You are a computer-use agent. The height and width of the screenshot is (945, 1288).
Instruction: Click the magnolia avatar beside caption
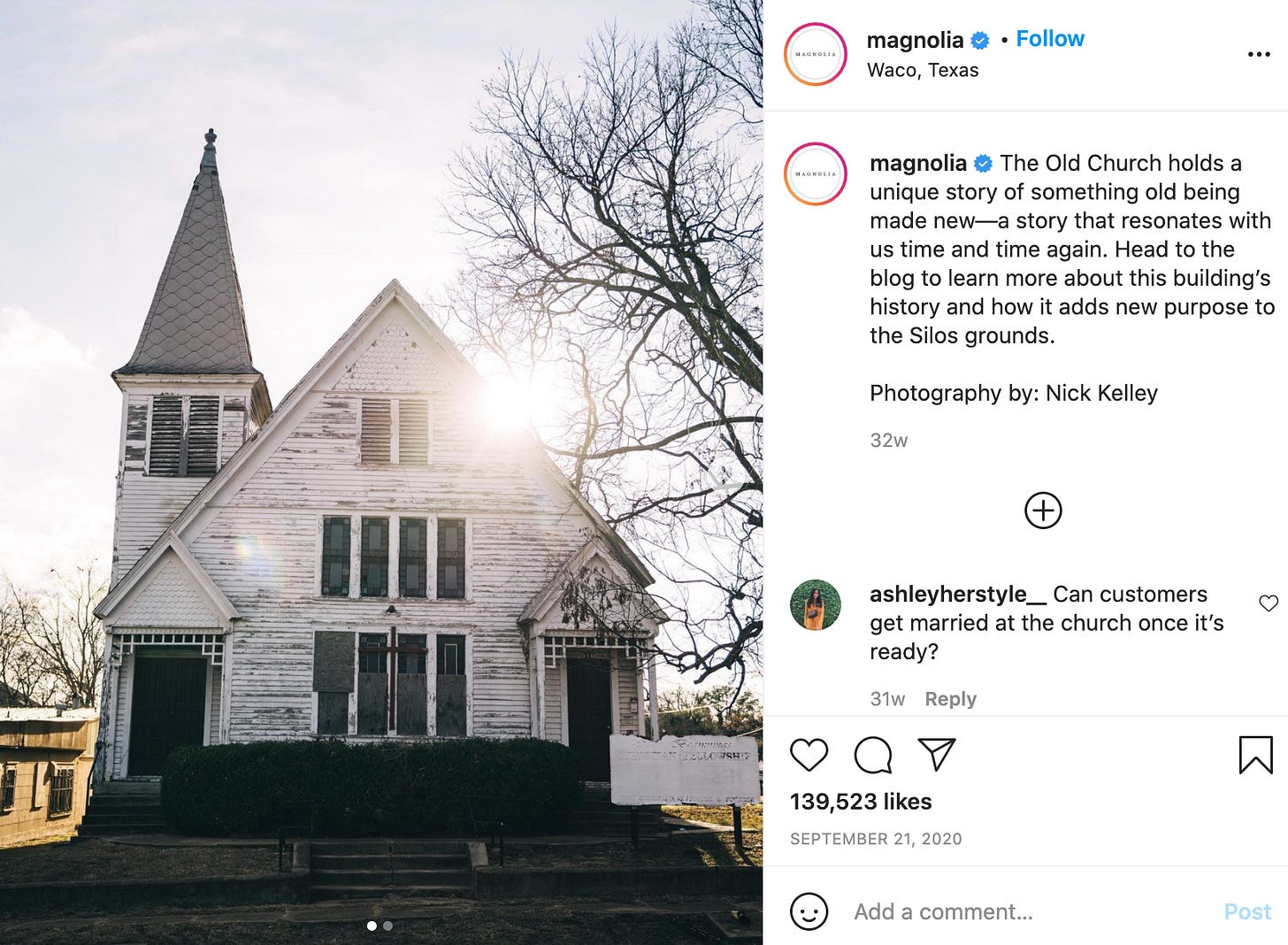816,173
